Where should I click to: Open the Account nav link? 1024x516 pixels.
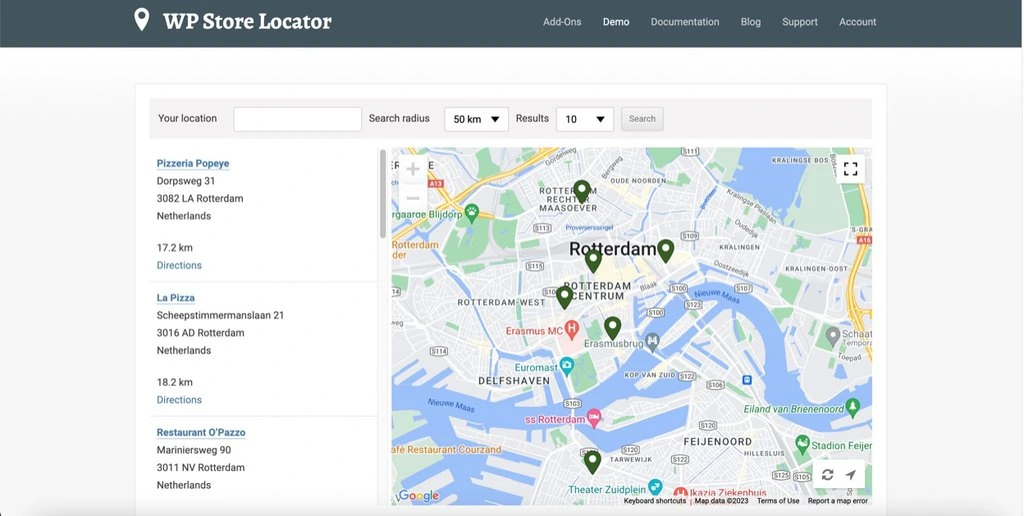click(857, 22)
